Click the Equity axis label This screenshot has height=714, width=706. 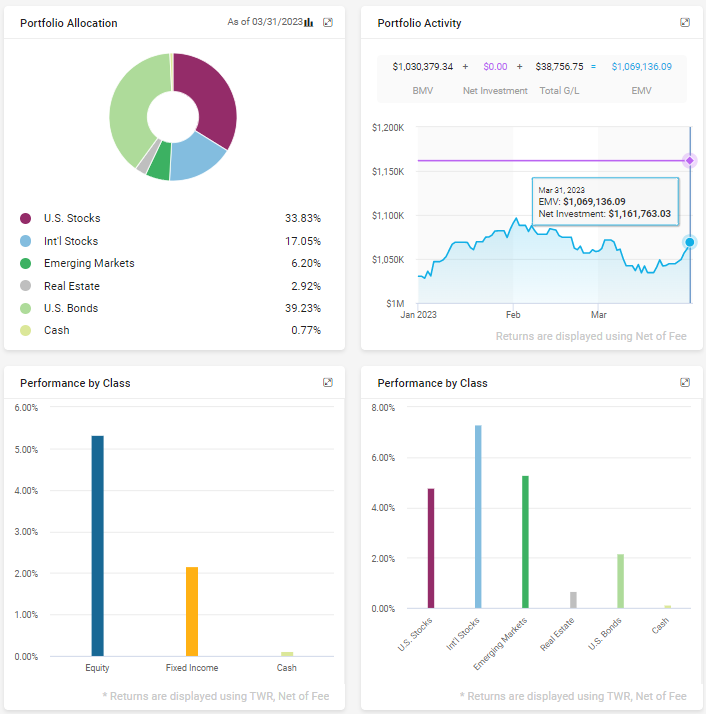tap(97, 668)
